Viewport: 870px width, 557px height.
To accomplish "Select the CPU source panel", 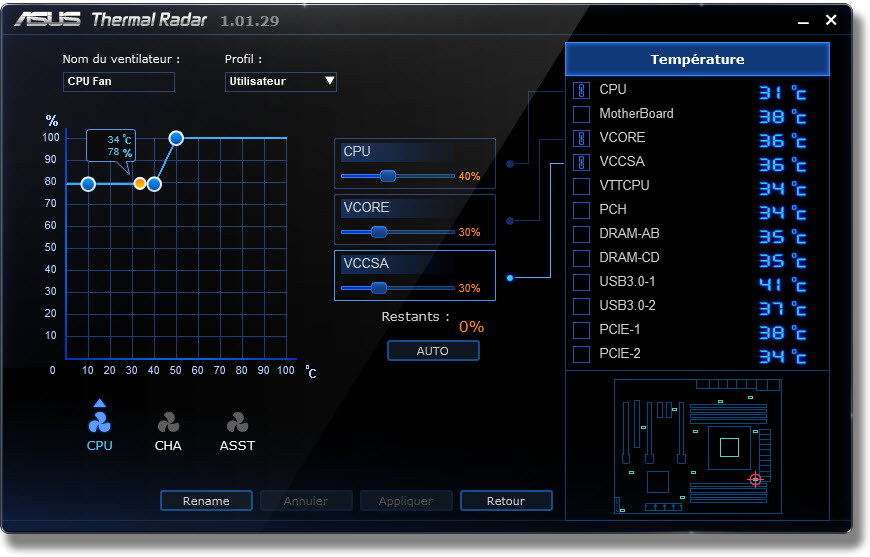I will click(414, 163).
